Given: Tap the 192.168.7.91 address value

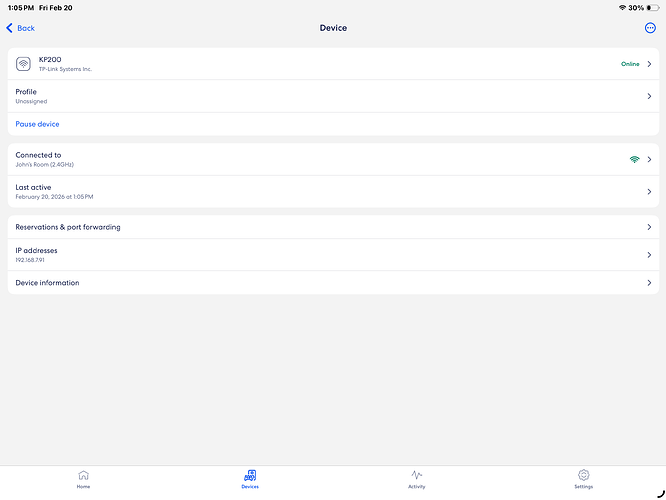Looking at the screenshot, I should (x=30, y=260).
